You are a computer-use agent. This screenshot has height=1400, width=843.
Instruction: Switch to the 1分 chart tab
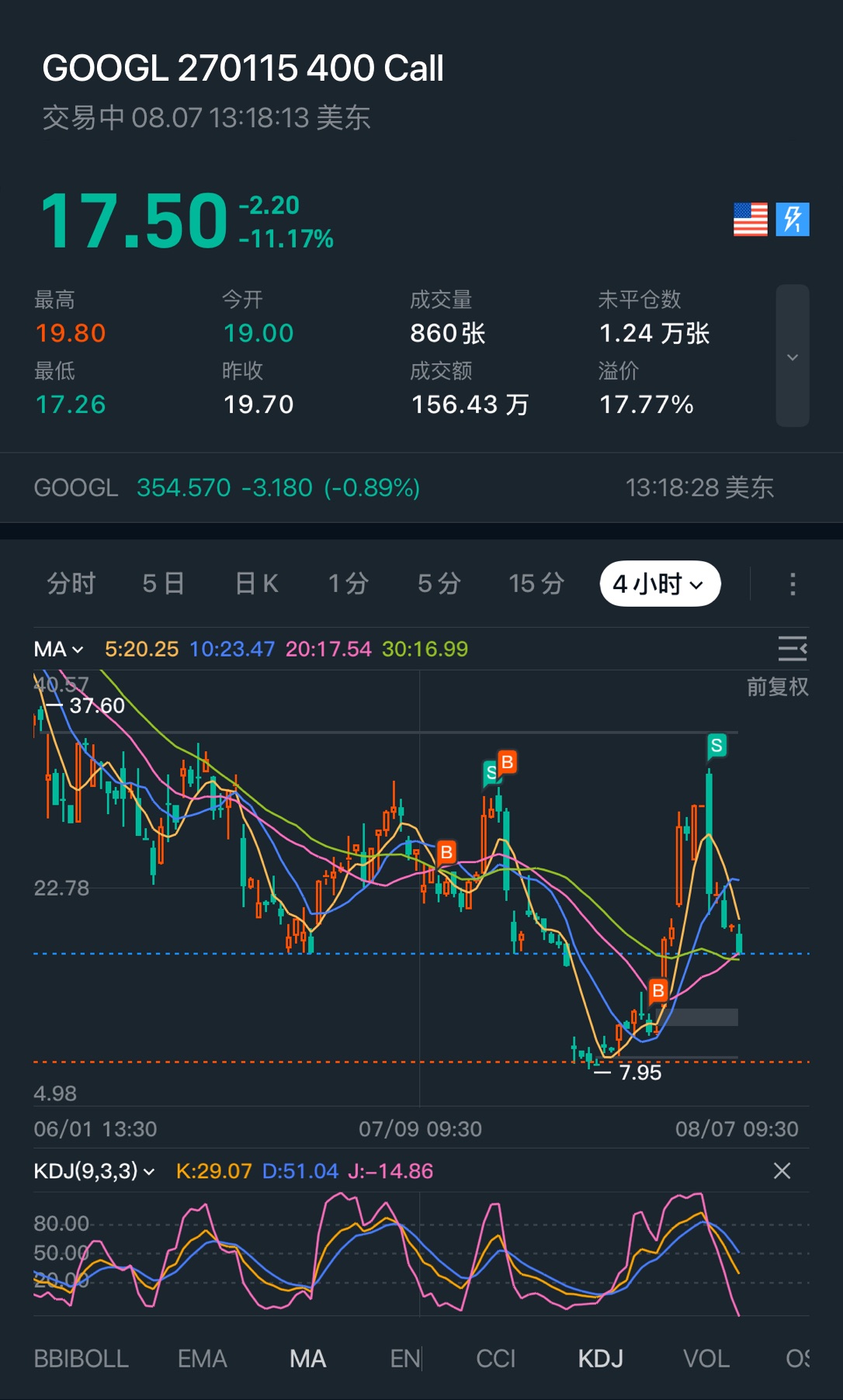(x=348, y=584)
